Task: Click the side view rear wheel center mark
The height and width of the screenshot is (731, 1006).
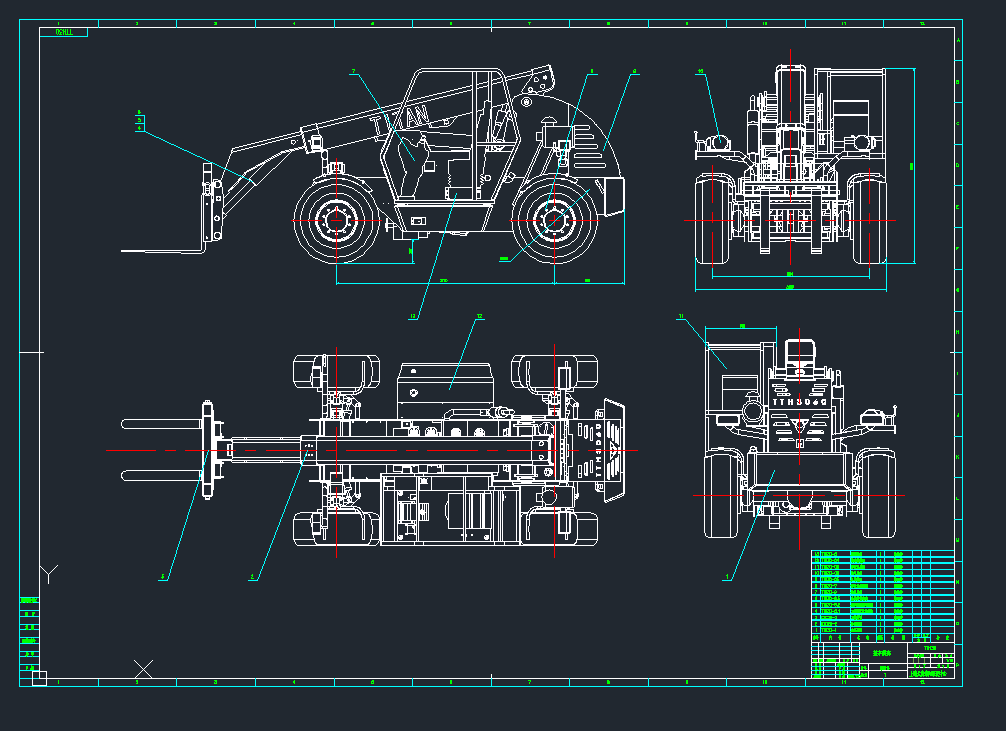Action: (x=555, y=219)
